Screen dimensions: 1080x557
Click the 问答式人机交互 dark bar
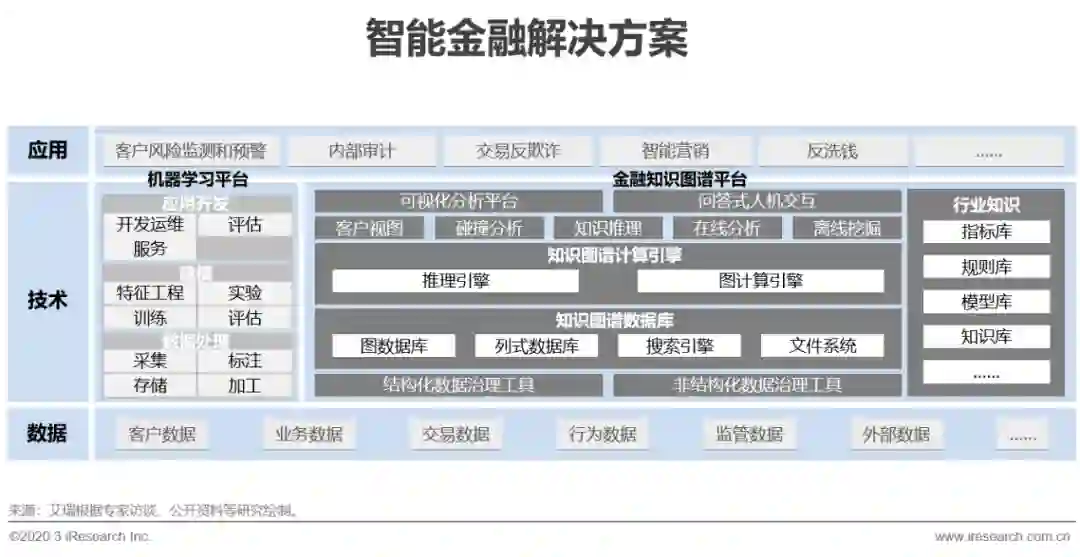tap(757, 201)
